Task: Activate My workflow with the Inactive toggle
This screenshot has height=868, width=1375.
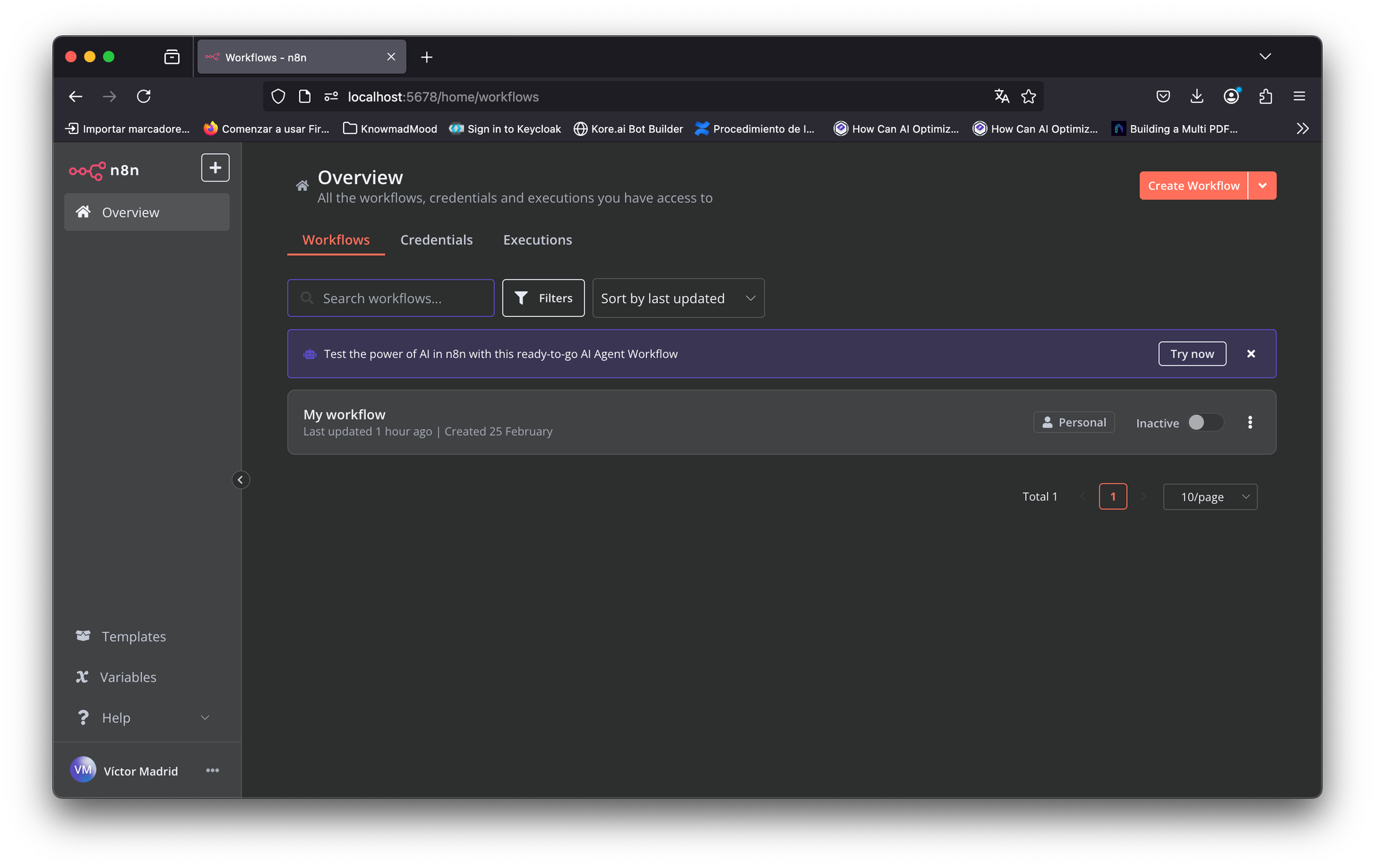Action: pos(1205,423)
